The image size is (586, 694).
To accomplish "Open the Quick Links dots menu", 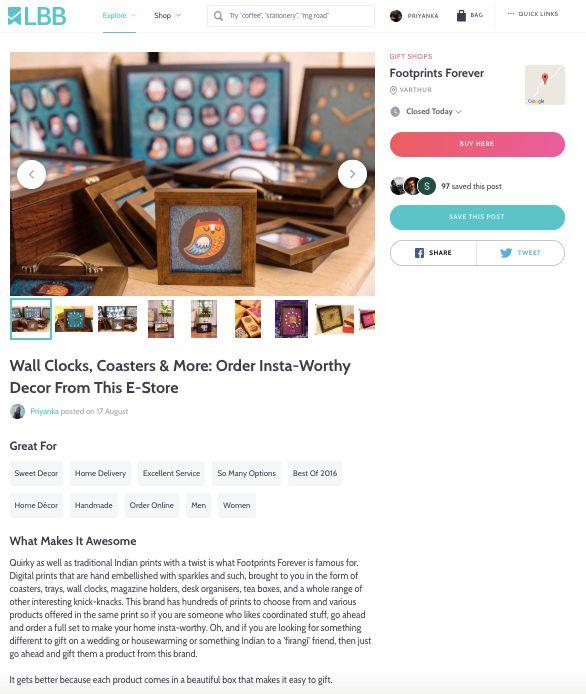I will pyautogui.click(x=511, y=14).
